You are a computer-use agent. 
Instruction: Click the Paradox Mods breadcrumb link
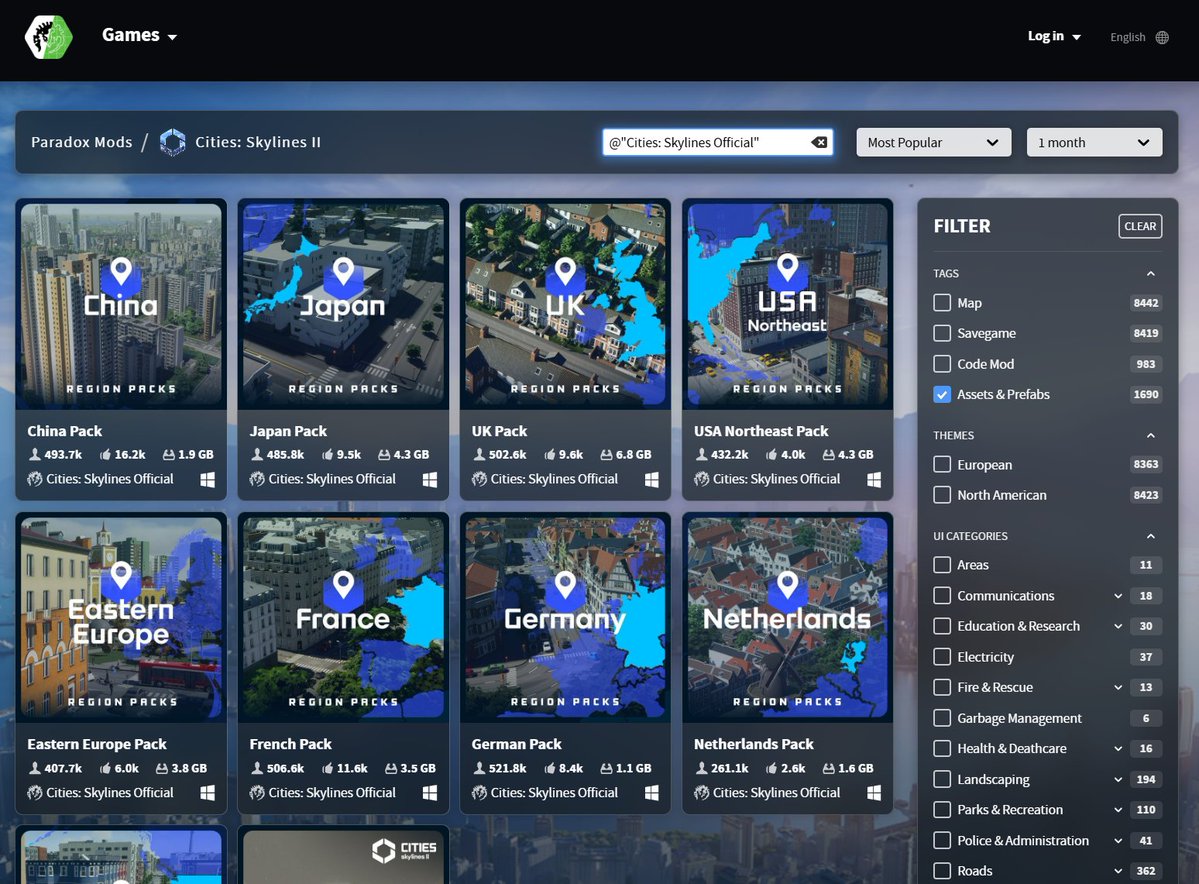click(82, 142)
